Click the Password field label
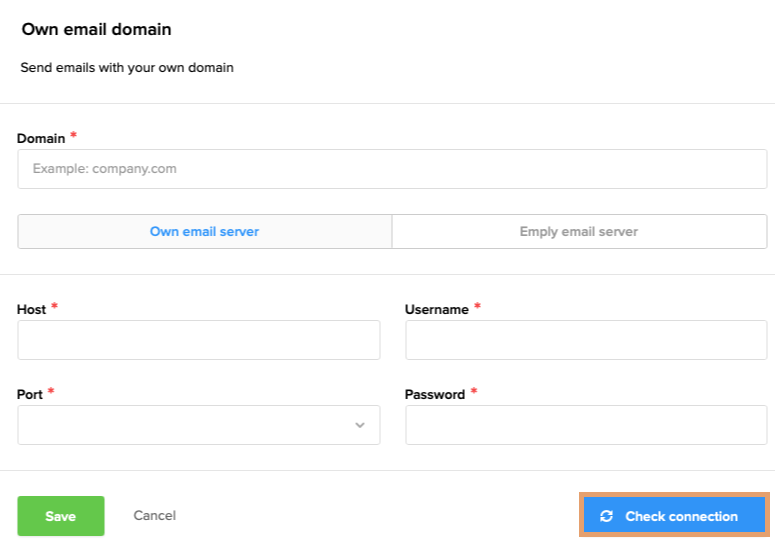Image resolution: width=775 pixels, height=549 pixels. (x=435, y=395)
